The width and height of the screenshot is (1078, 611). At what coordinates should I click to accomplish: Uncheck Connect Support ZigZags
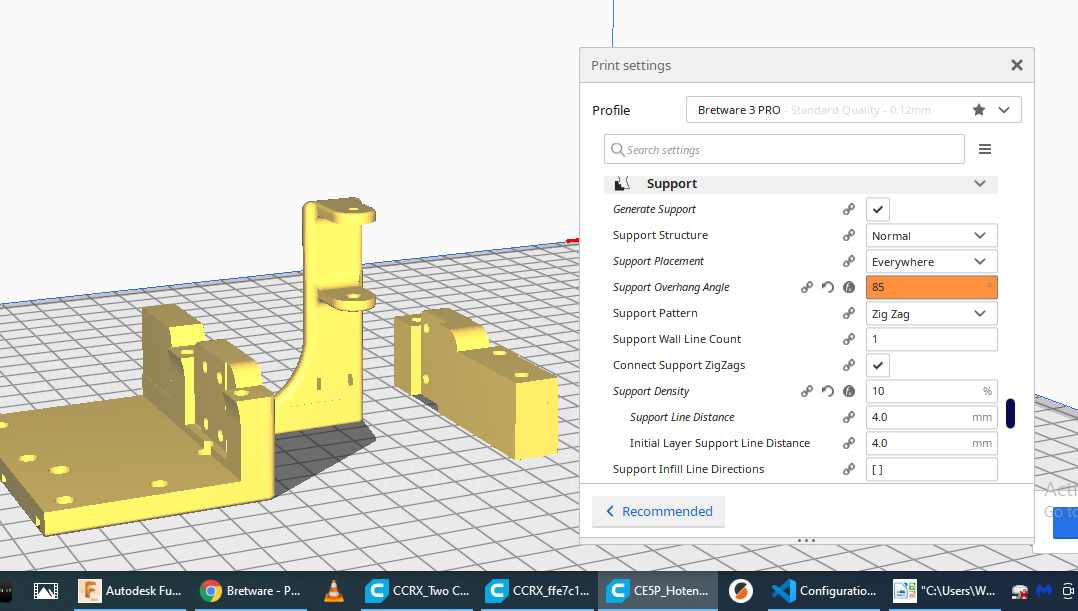point(877,365)
